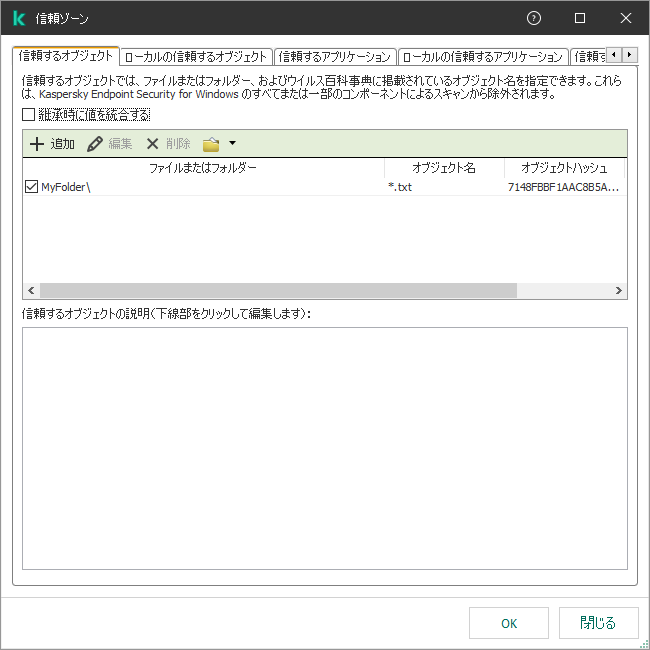Sort by オブジェクト名 column header
This screenshot has height=650, width=650.
tap(444, 168)
